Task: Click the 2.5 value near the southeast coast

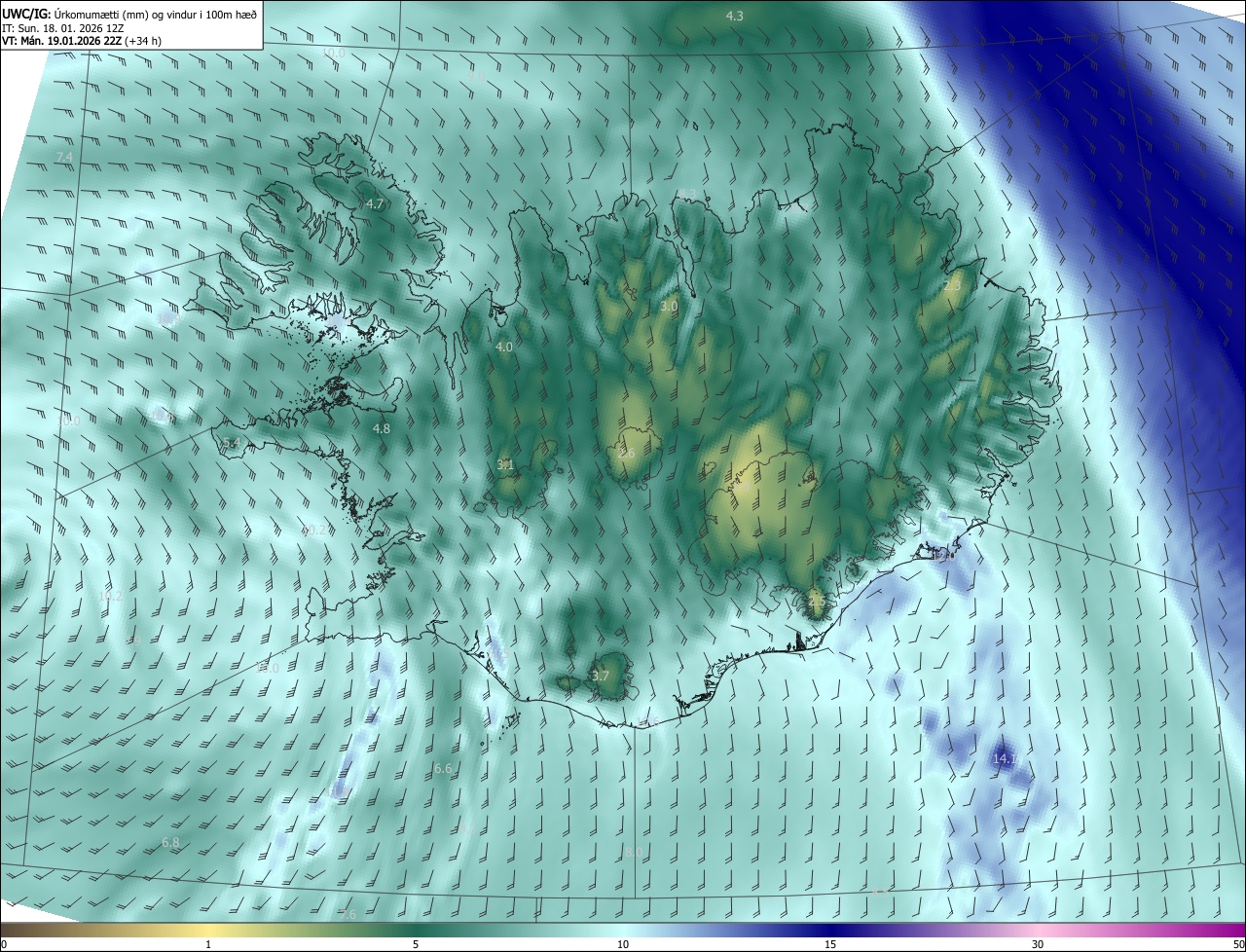Action: pyautogui.click(x=816, y=603)
